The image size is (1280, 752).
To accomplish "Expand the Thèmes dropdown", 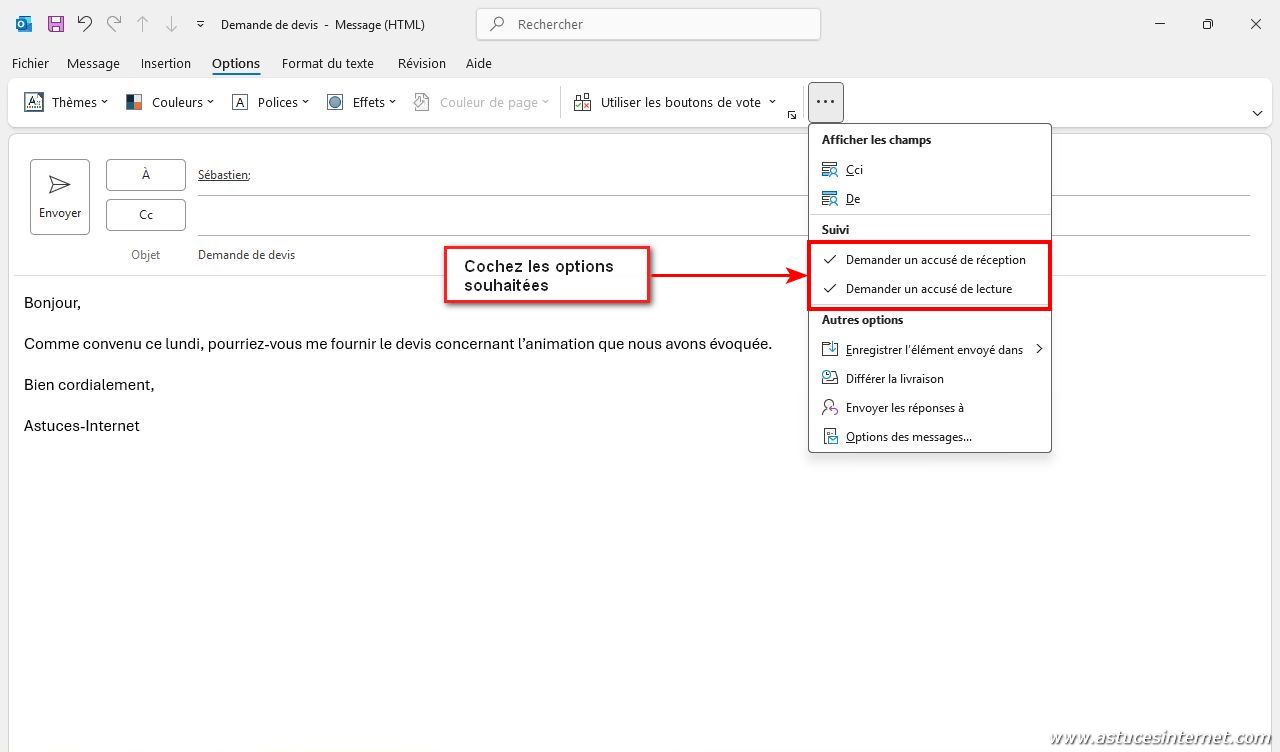I will [x=66, y=102].
